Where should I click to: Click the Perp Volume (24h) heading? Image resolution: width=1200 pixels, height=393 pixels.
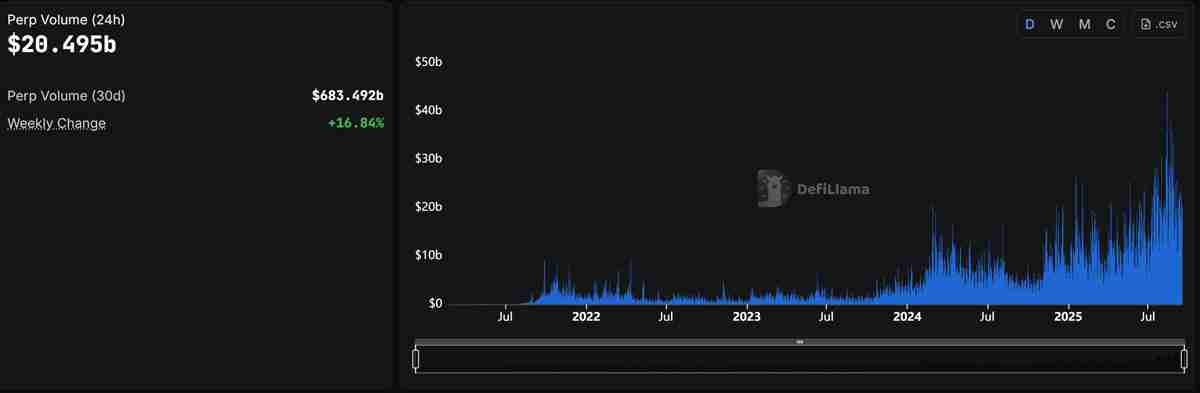(x=66, y=19)
